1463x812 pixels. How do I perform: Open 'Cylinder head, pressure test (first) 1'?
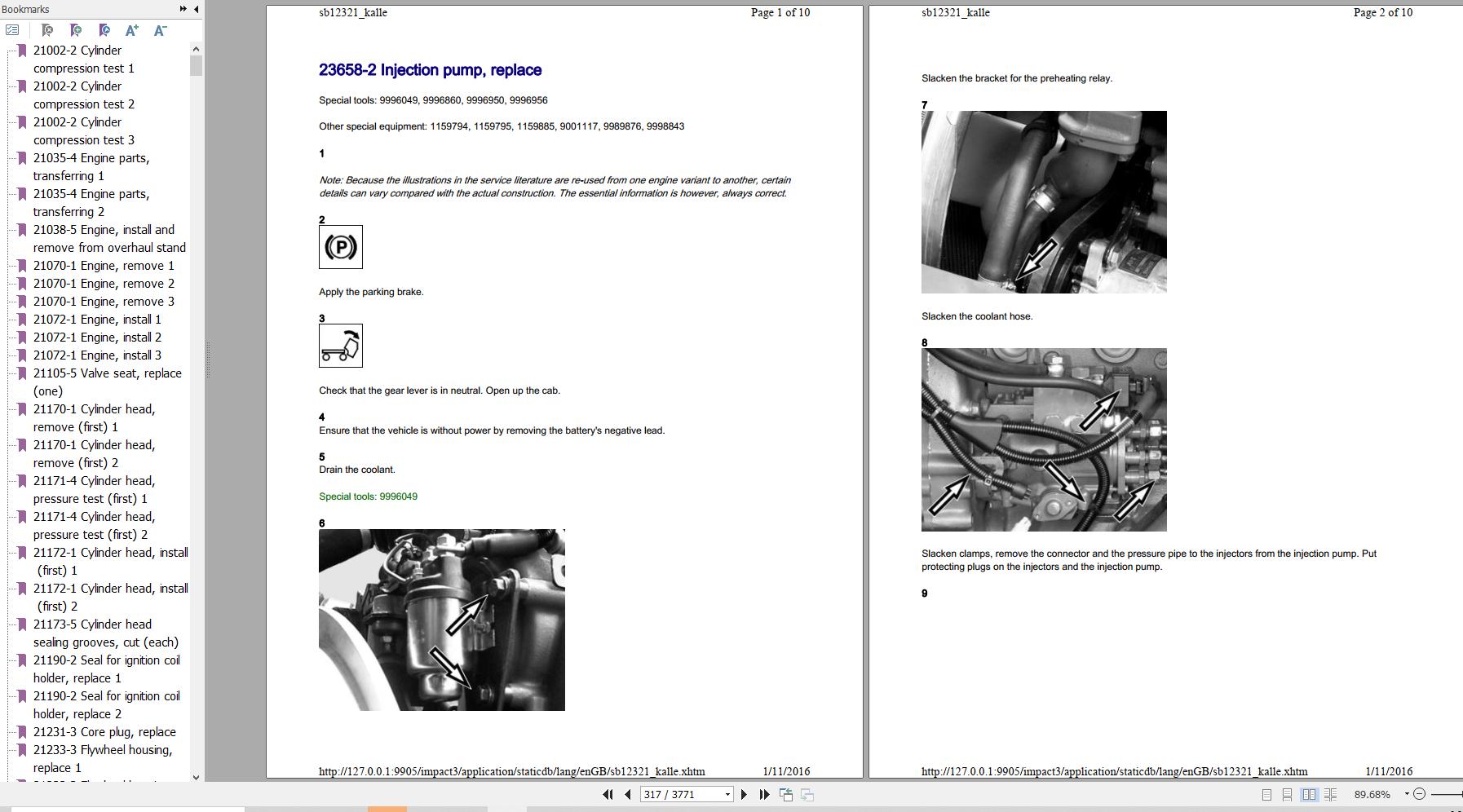(x=94, y=490)
